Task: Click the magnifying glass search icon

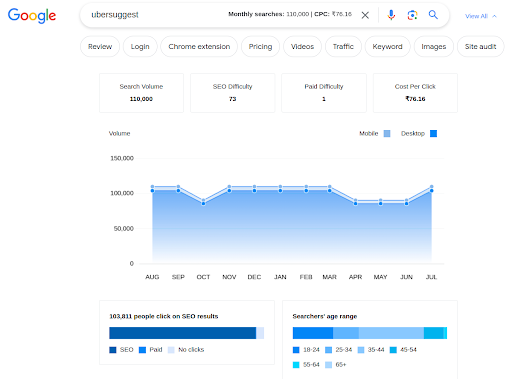Action: click(433, 15)
